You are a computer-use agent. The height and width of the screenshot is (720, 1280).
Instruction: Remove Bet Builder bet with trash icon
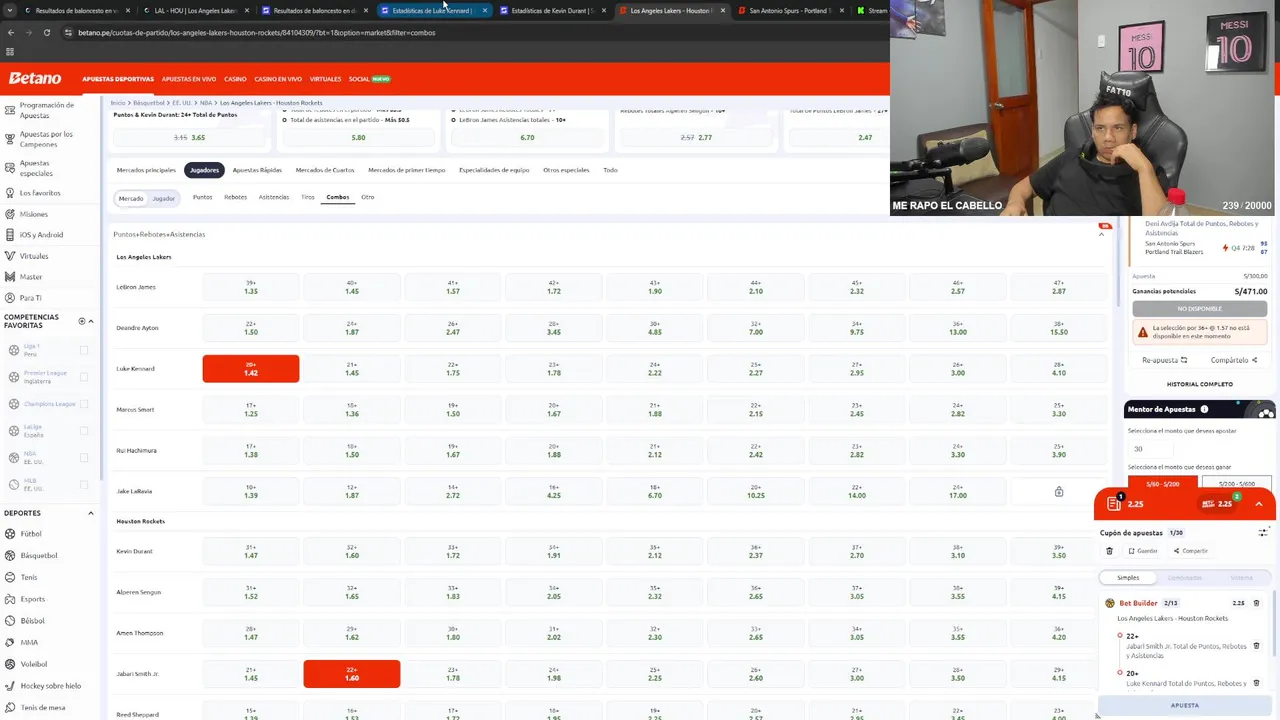(1256, 603)
